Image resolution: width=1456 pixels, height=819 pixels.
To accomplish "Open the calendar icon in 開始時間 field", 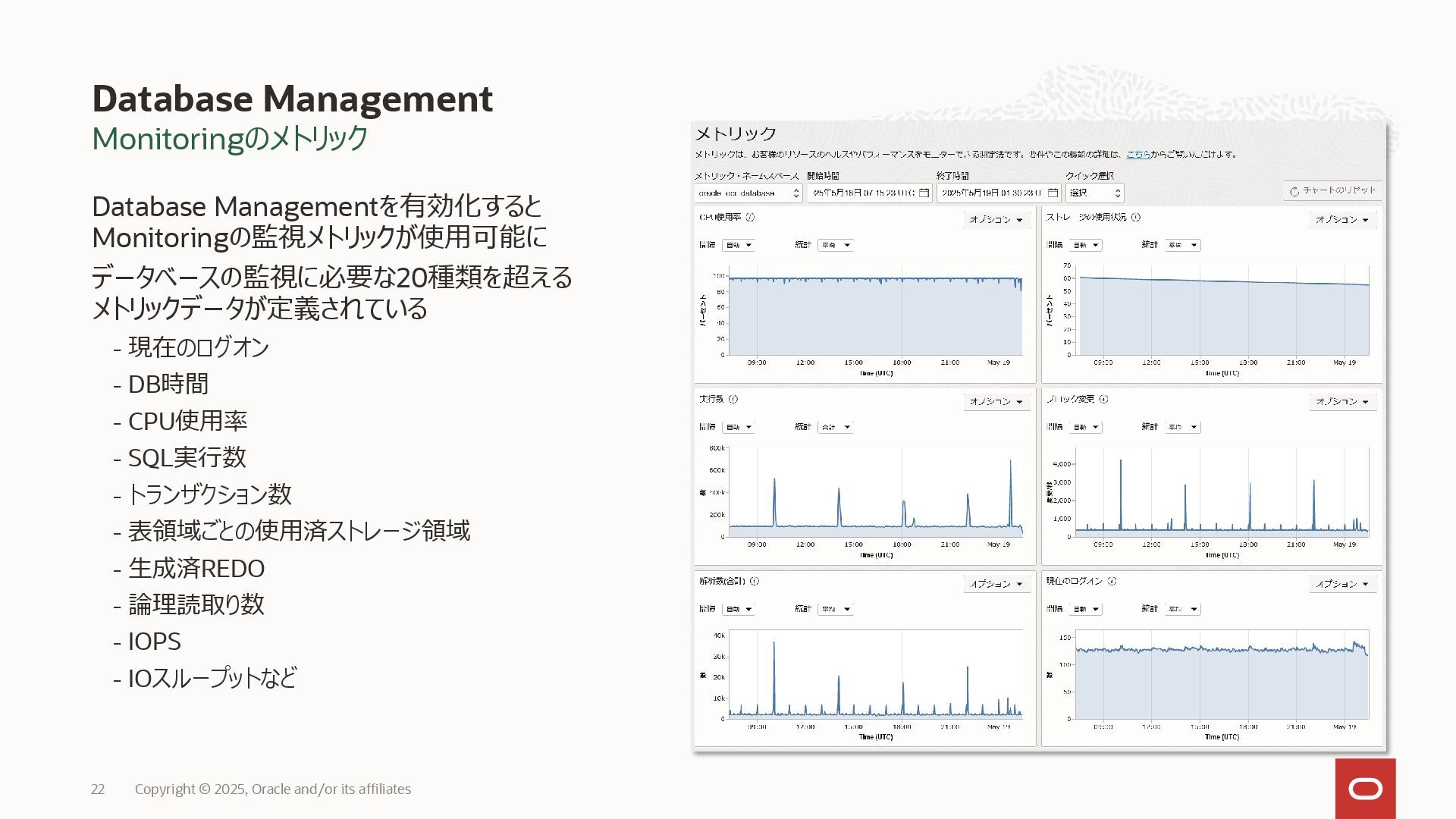I will coord(924,193).
